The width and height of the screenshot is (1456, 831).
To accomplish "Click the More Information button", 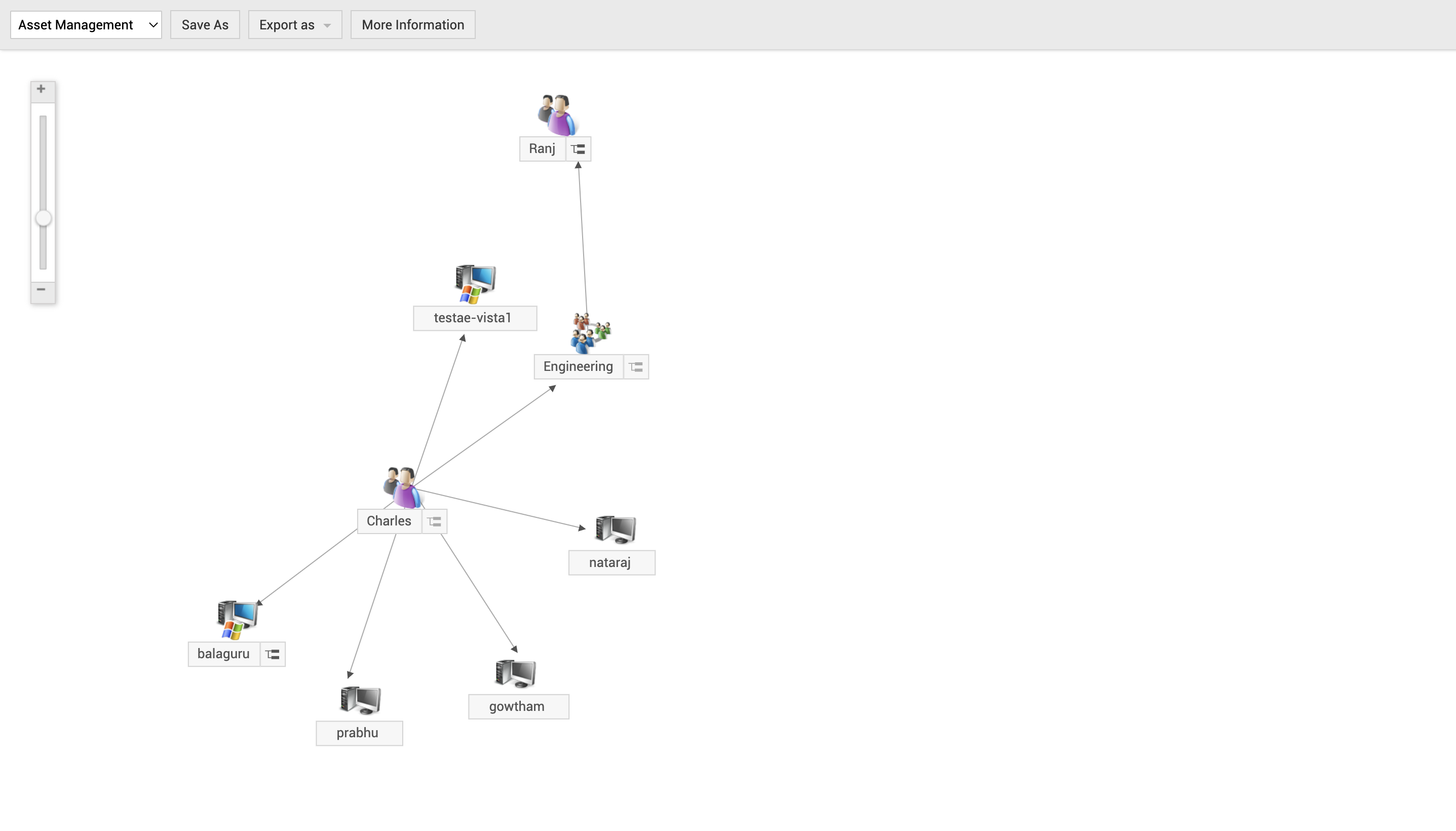I will point(412,24).
